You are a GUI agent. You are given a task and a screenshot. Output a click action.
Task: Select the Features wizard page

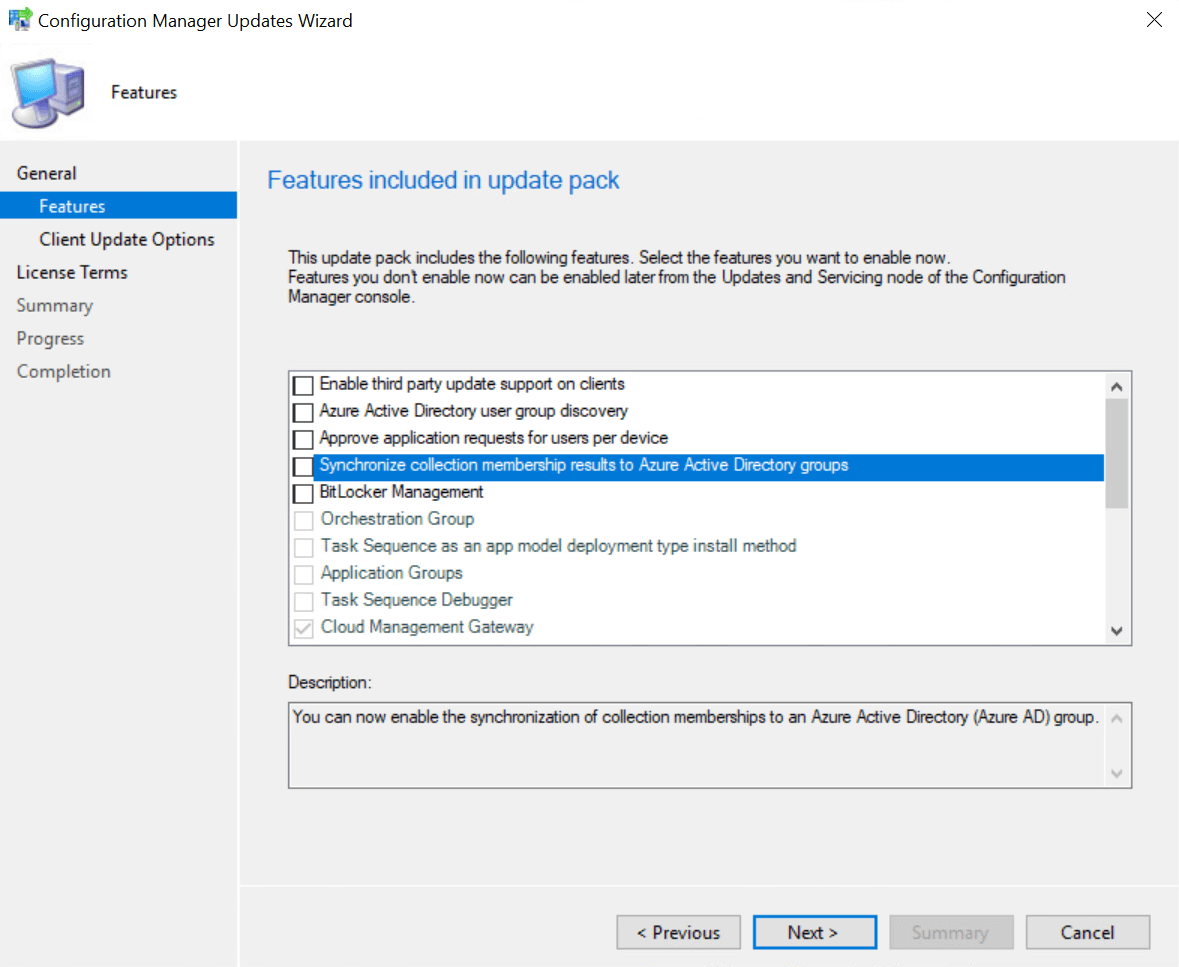click(119, 206)
